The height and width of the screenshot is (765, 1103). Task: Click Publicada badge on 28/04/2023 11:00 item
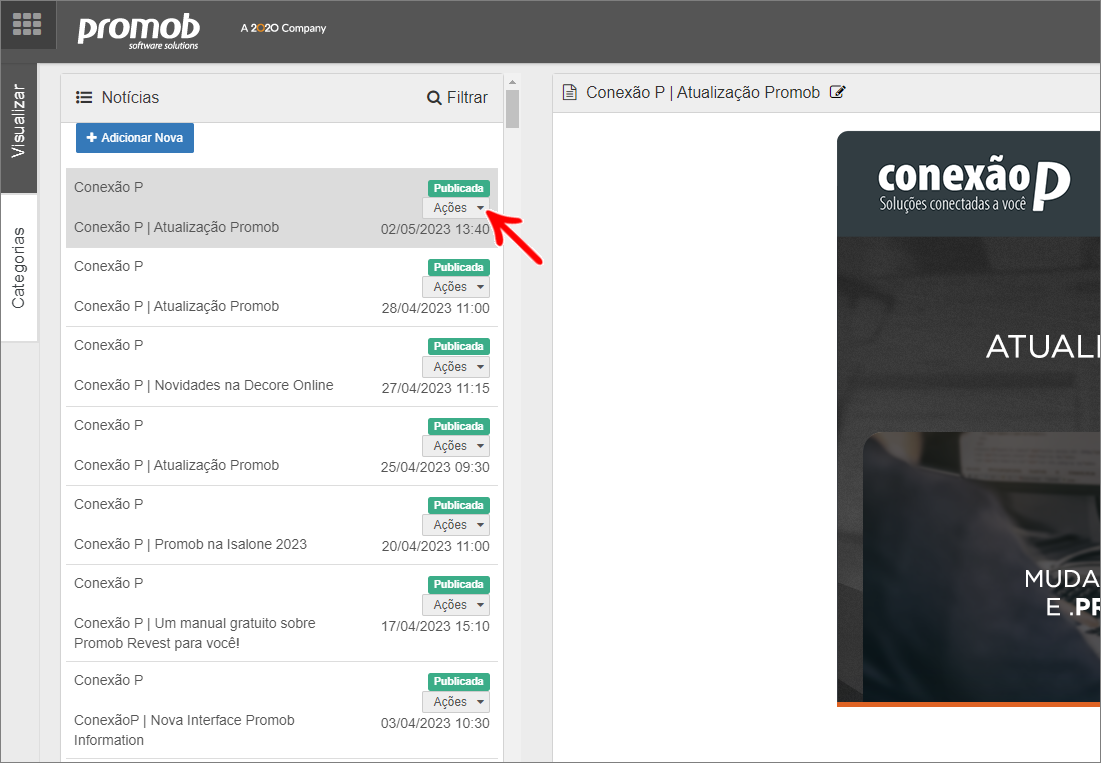(x=459, y=267)
